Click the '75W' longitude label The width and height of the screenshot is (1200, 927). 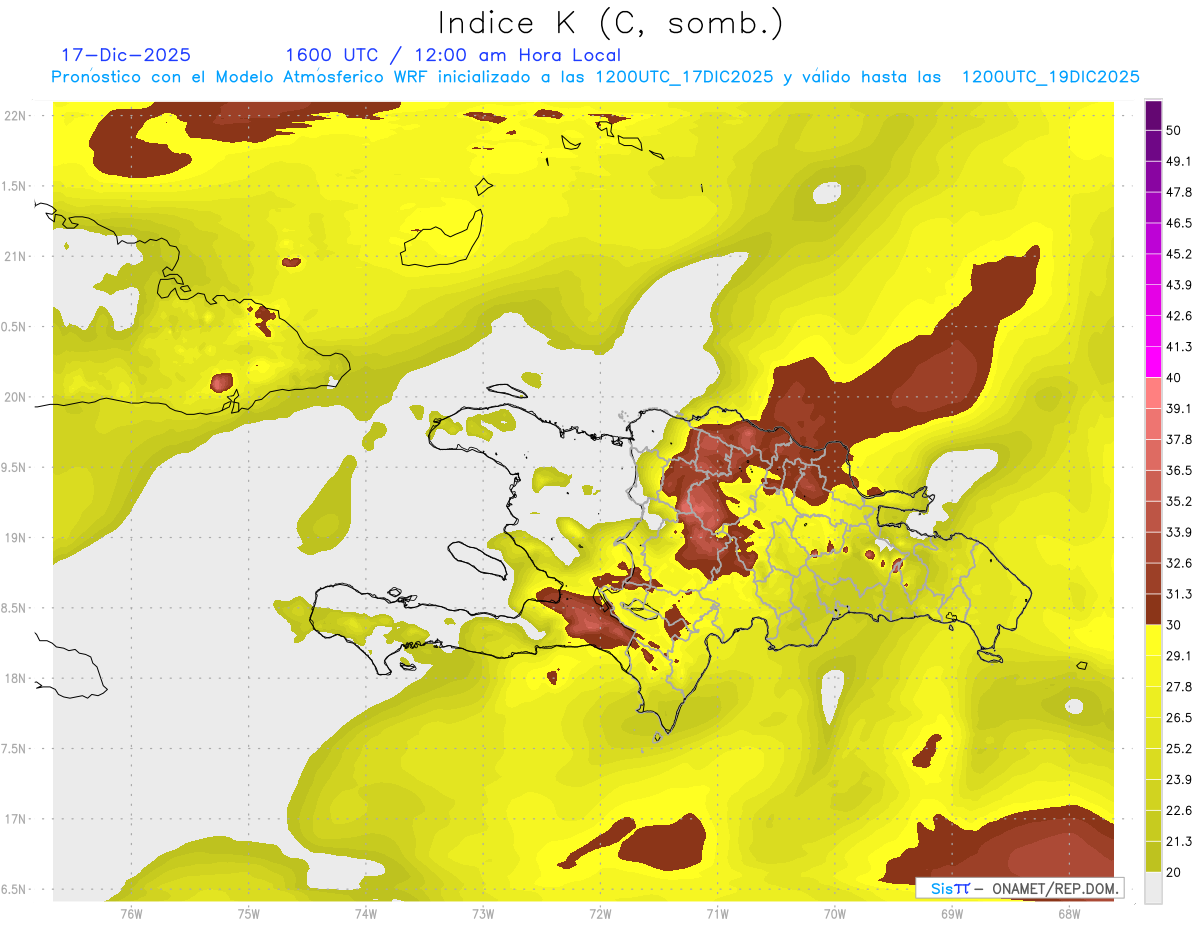(249, 915)
